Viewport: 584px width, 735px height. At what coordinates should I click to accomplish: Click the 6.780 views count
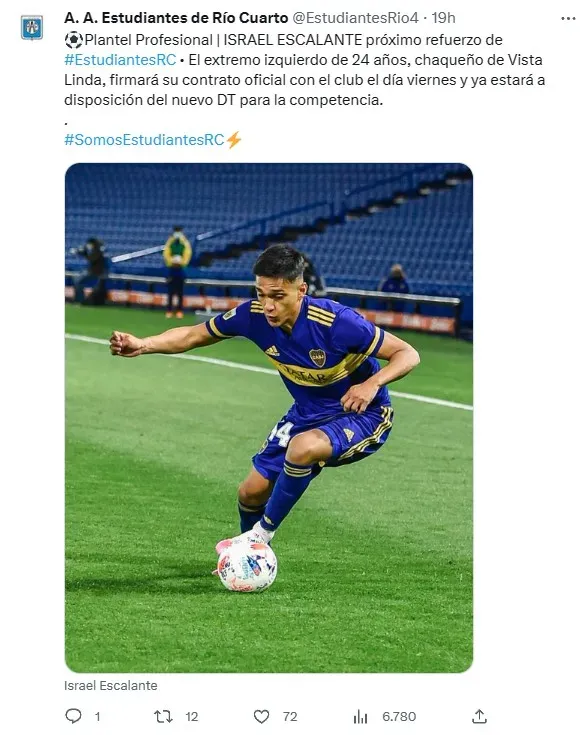pyautogui.click(x=399, y=717)
